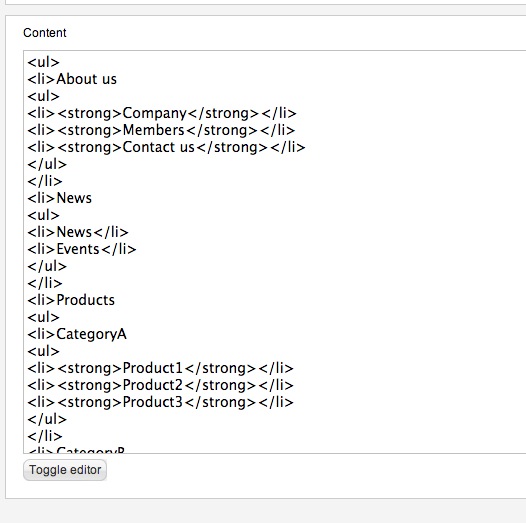Click the Toggle editor button
This screenshot has width=526, height=523.
tap(65, 470)
